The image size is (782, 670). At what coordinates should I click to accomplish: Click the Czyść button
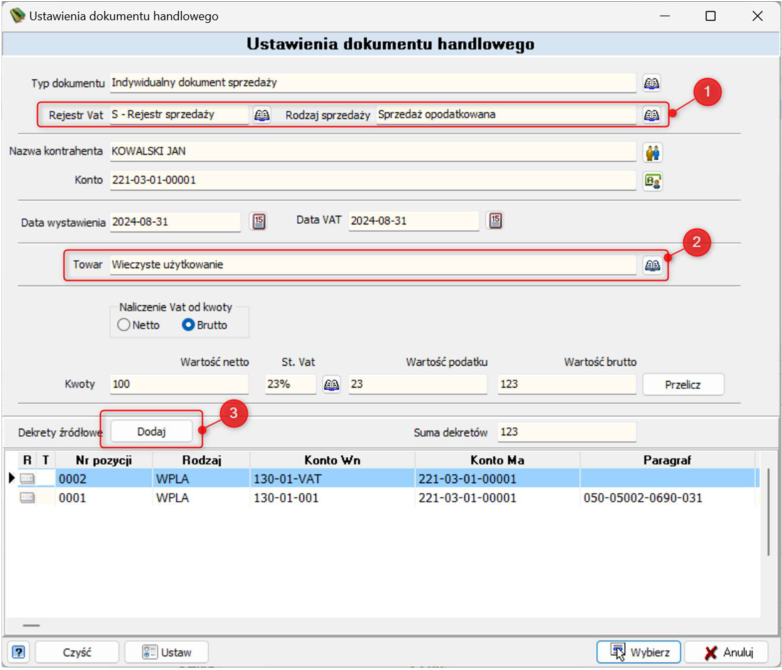coord(77,652)
